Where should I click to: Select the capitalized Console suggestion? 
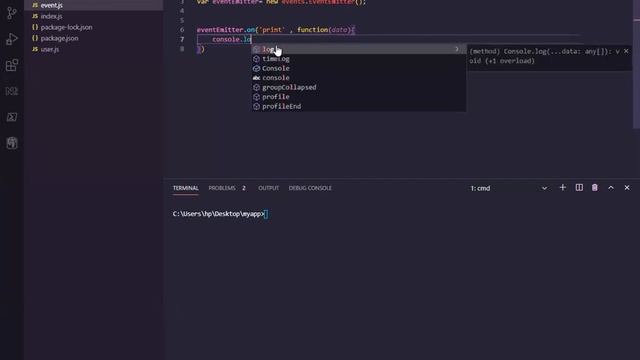pos(358,68)
